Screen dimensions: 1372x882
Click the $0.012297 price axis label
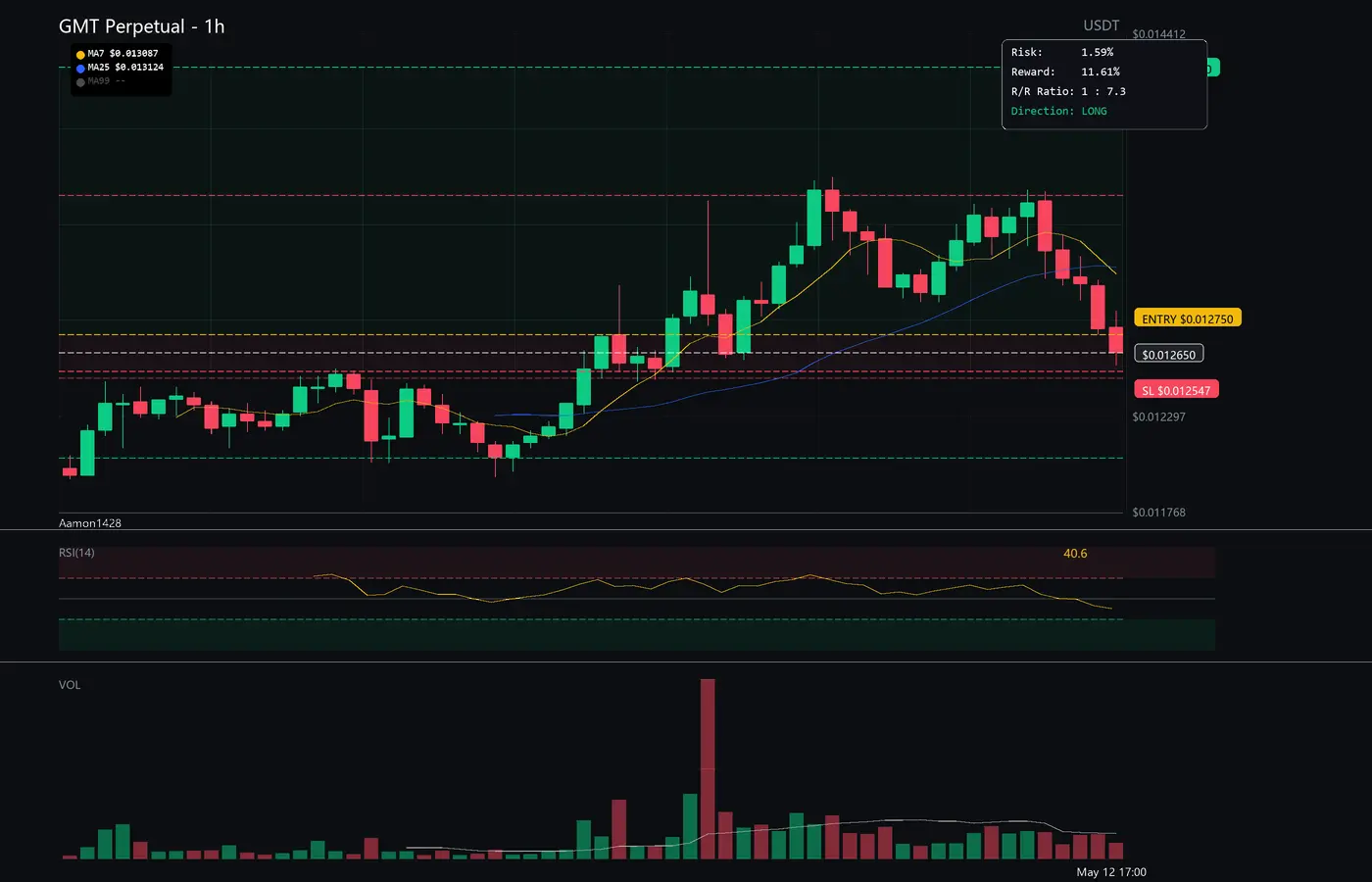1158,417
